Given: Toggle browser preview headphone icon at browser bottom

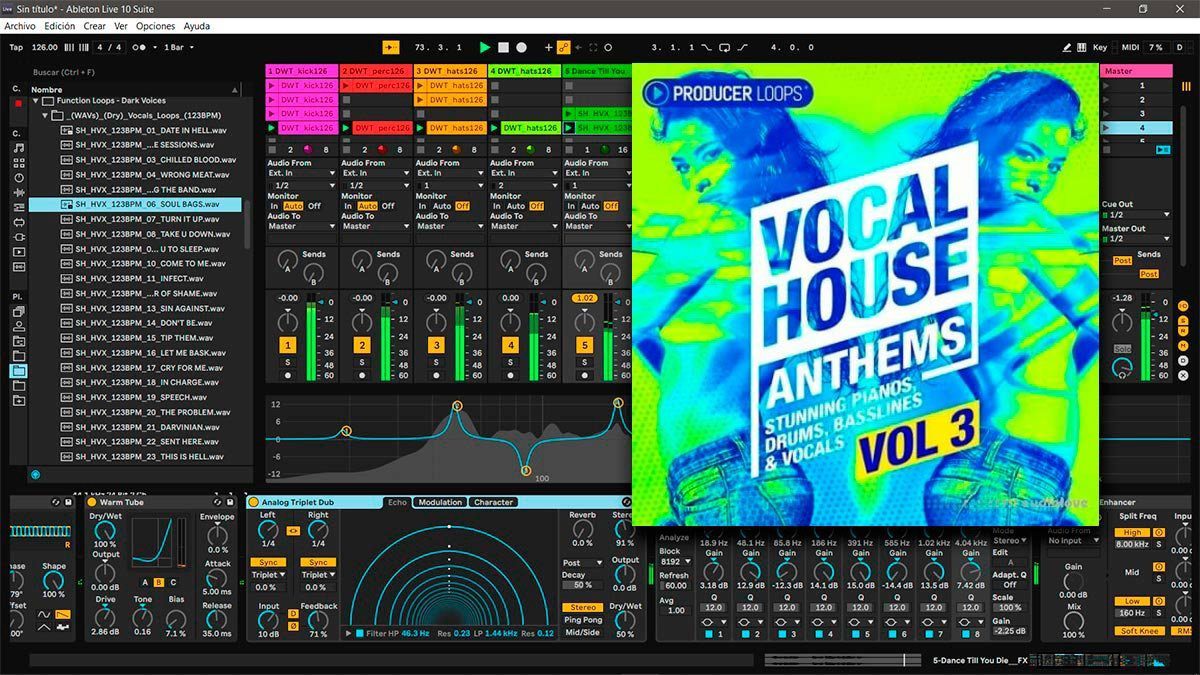Looking at the screenshot, I should click(36, 474).
